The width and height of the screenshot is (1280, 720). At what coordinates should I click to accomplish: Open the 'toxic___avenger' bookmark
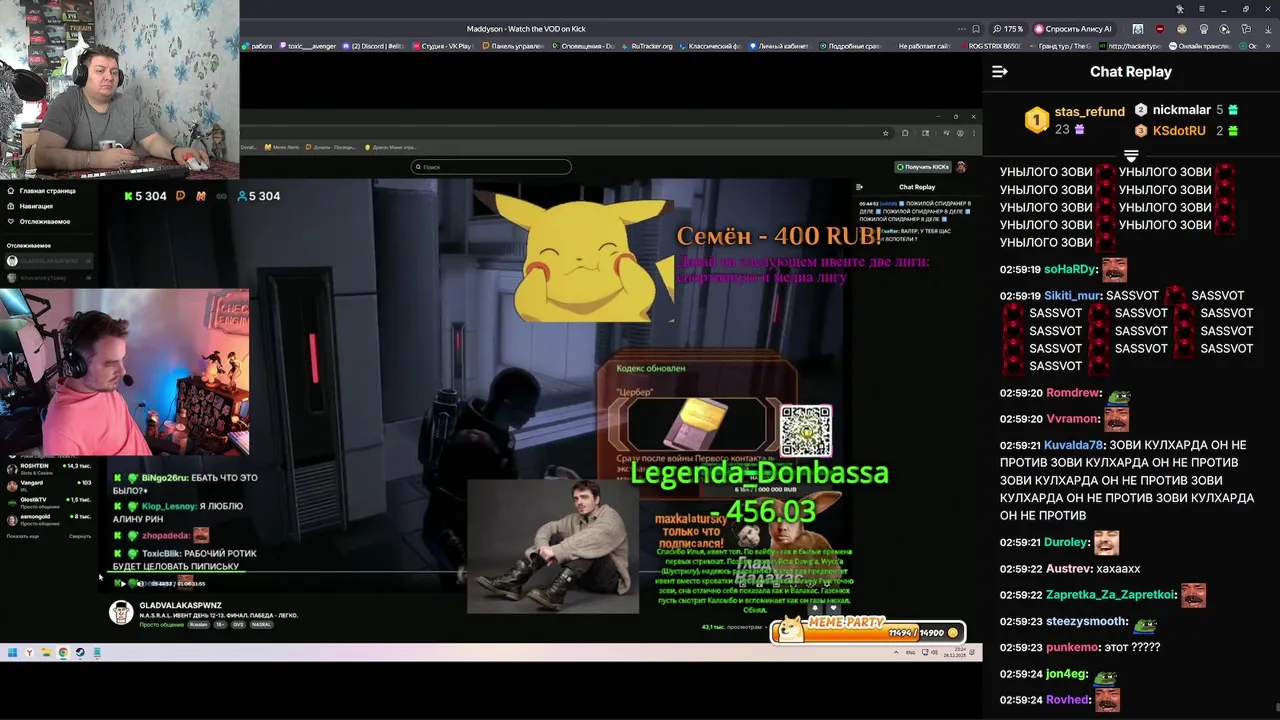[308, 46]
